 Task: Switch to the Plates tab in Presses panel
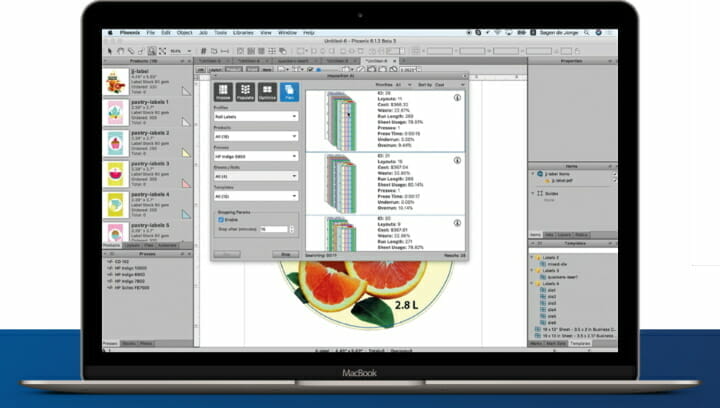[x=146, y=343]
